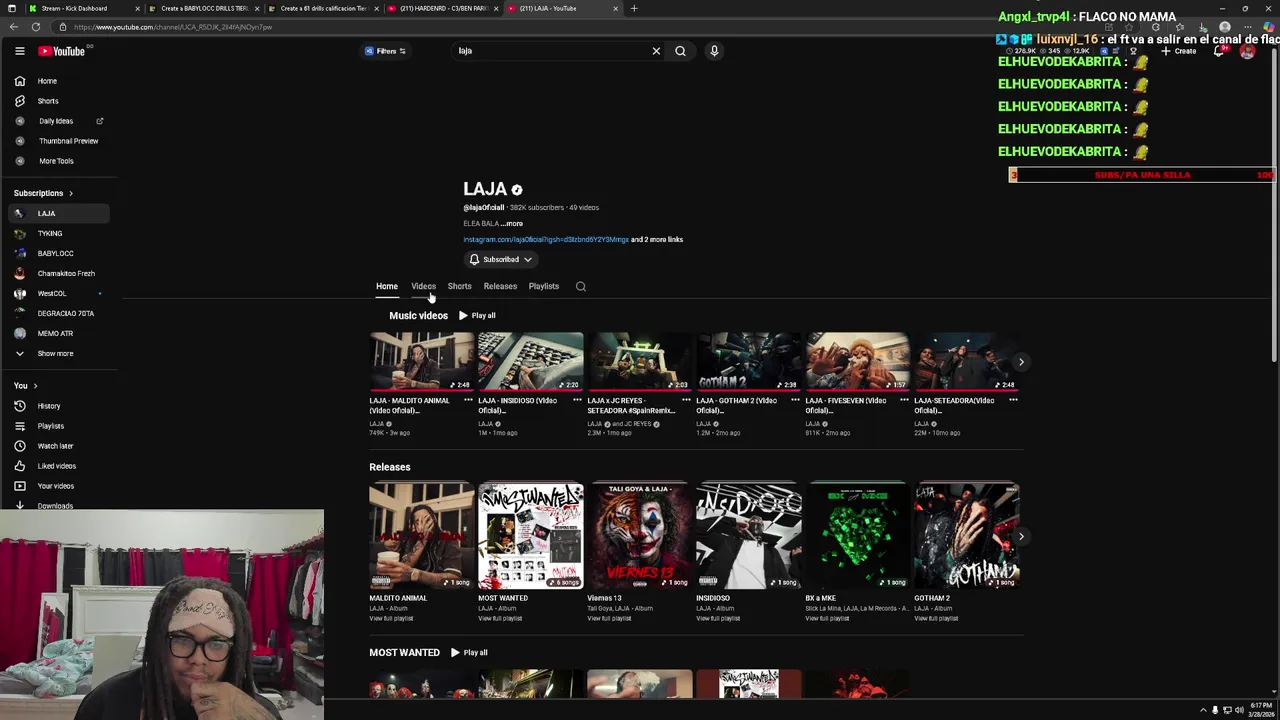Switch to the Playlists channel tab
The width and height of the screenshot is (1280, 720).
point(544,286)
